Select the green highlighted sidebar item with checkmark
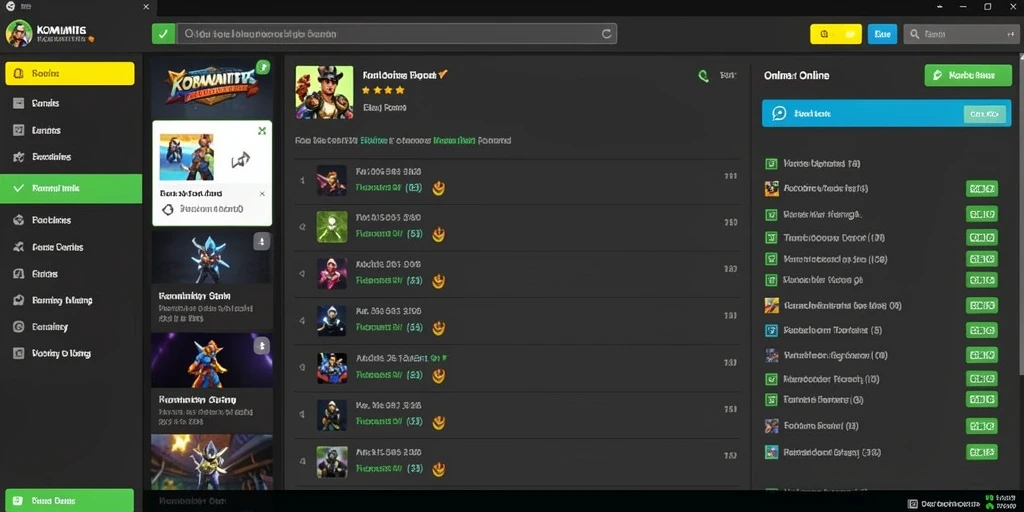The height and width of the screenshot is (512, 1024). click(x=71, y=188)
